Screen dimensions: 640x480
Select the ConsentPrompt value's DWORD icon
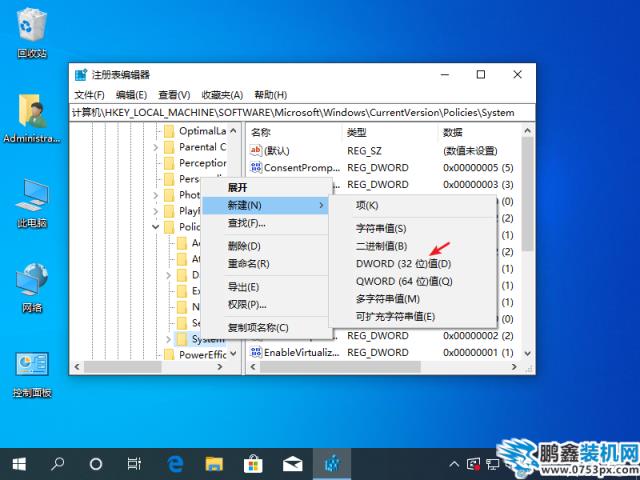(x=256, y=167)
